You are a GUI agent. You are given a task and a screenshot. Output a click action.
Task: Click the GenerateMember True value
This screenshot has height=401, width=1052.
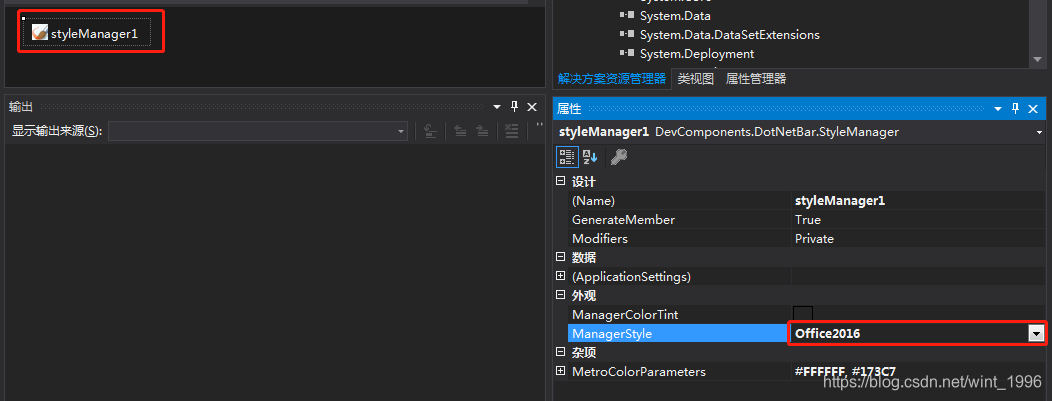(x=808, y=219)
